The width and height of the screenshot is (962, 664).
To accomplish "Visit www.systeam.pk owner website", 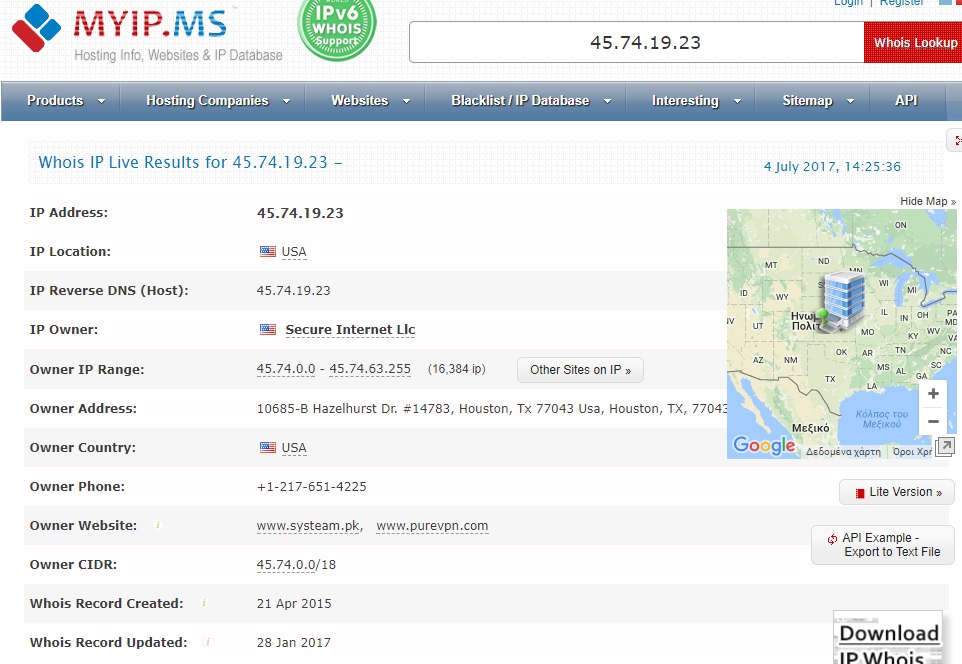I will click(x=309, y=526).
